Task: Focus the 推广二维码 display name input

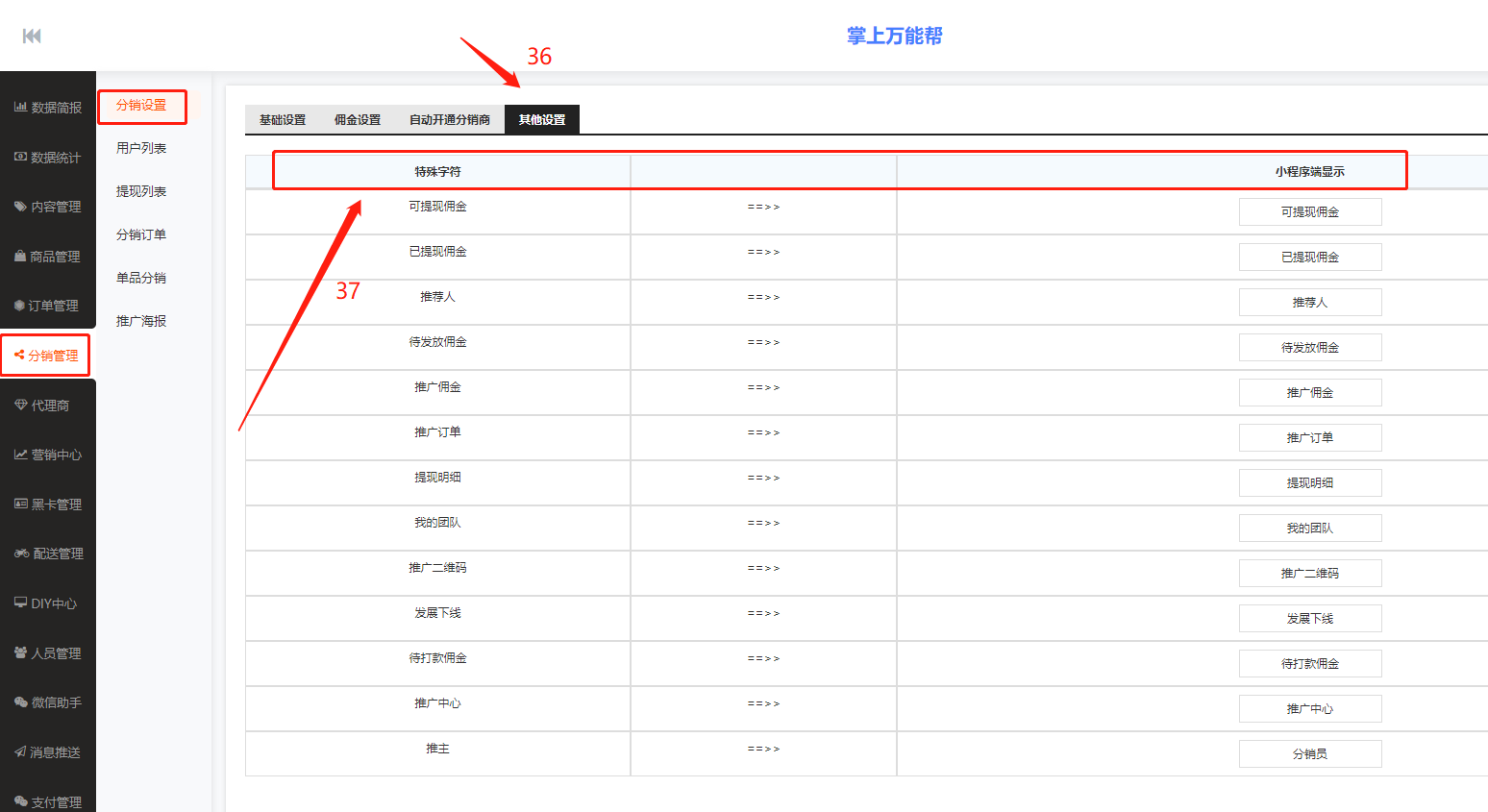Action: (1309, 574)
